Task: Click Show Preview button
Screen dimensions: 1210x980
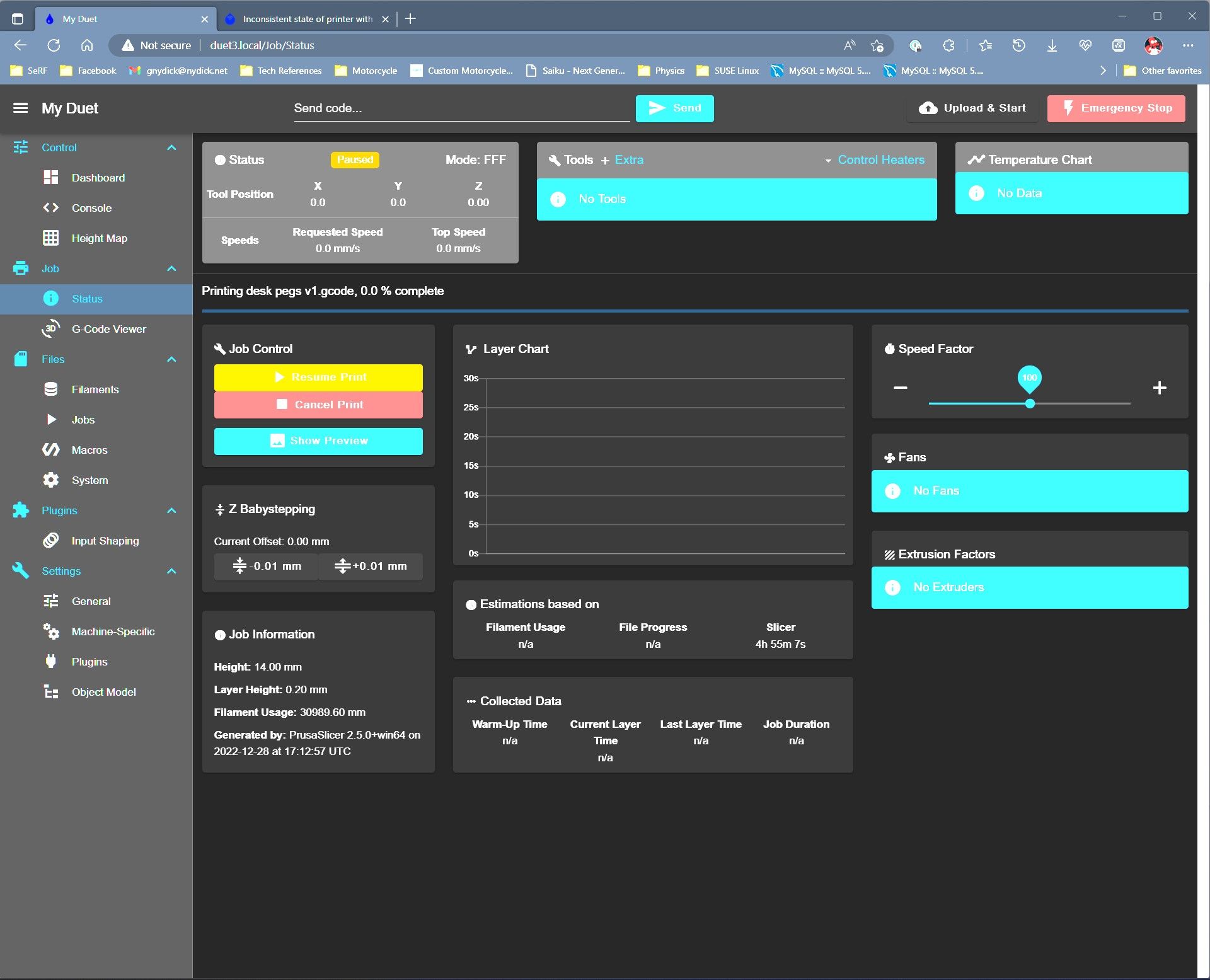Action: click(x=318, y=441)
